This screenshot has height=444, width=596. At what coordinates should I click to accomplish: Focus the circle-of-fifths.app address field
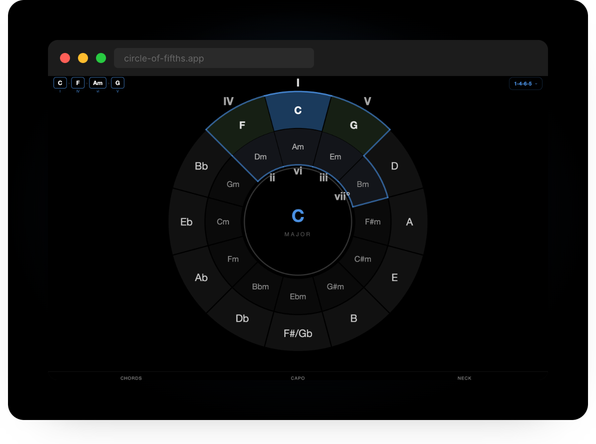(x=214, y=58)
